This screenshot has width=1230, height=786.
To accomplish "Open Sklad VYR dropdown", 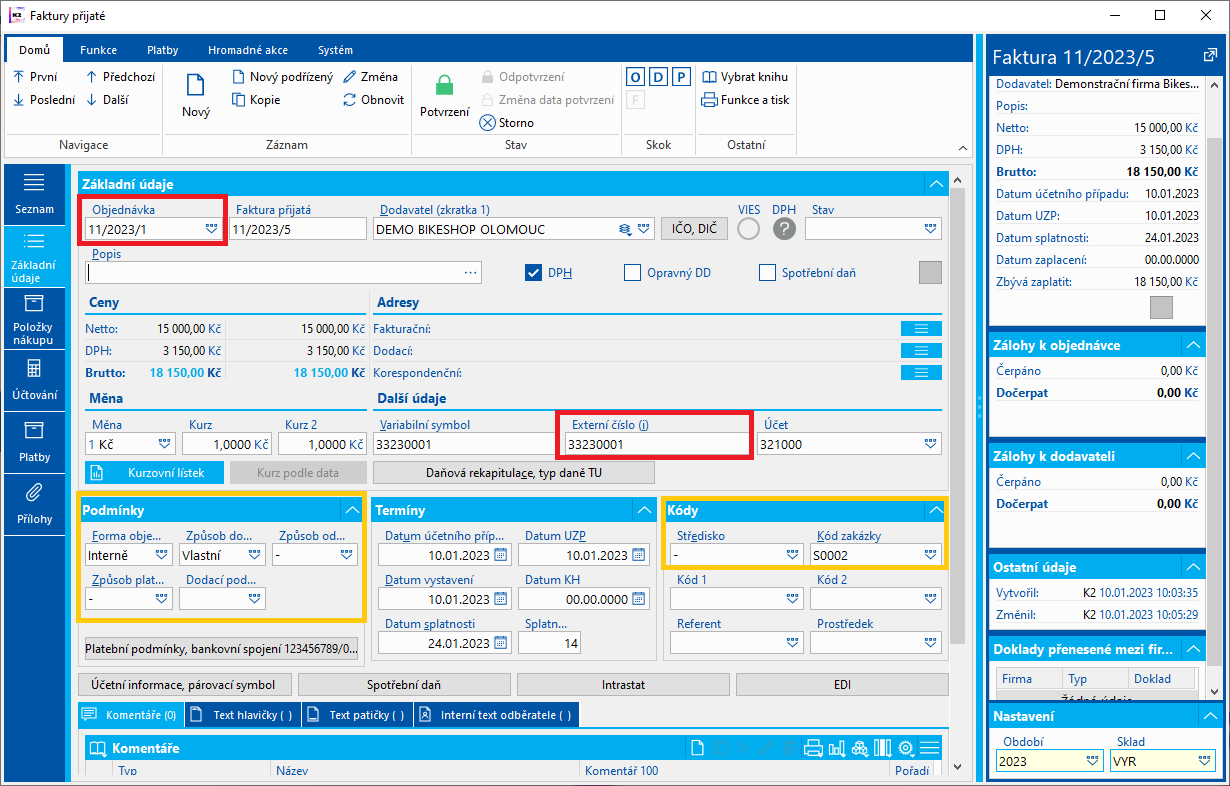I will coord(1206,761).
